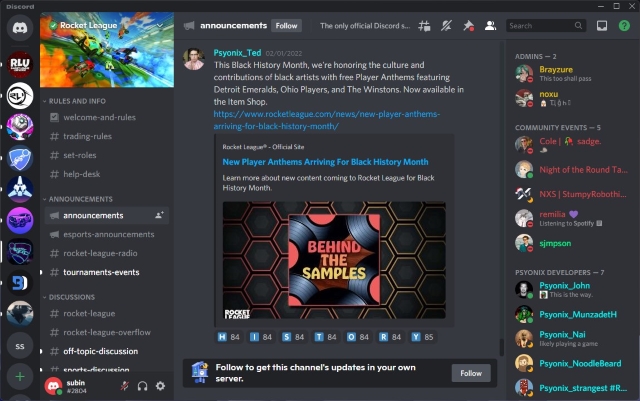Open the inbox icon
The image size is (640, 401).
click(602, 26)
